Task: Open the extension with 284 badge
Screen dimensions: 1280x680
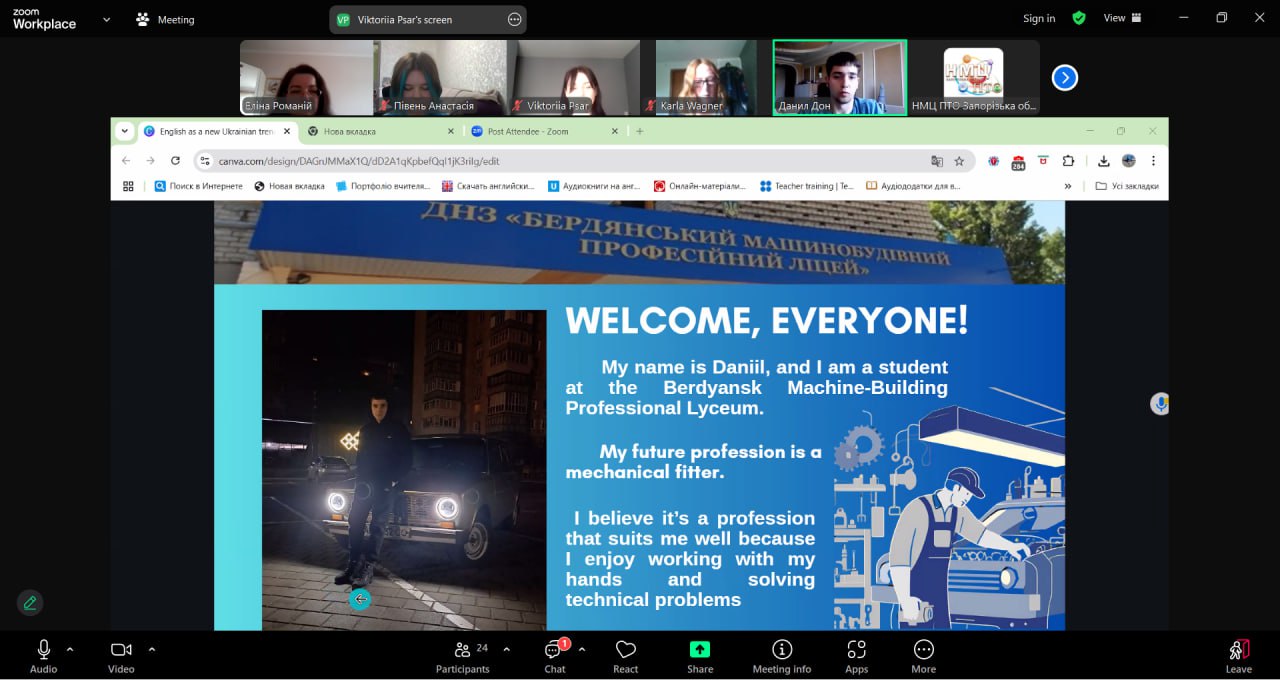Action: (x=1018, y=162)
